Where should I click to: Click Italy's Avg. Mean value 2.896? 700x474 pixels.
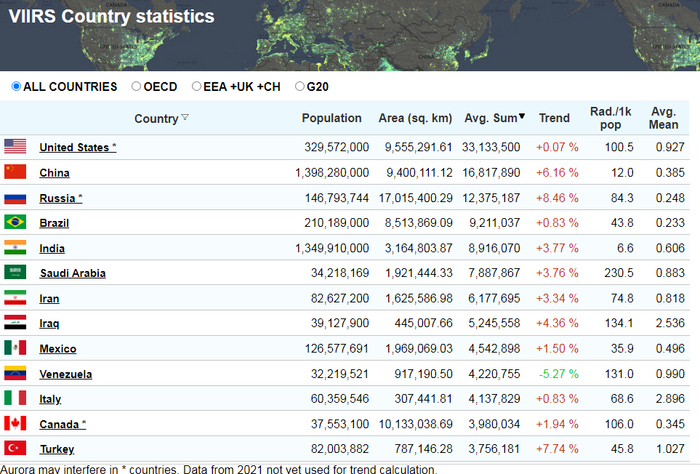pos(670,399)
